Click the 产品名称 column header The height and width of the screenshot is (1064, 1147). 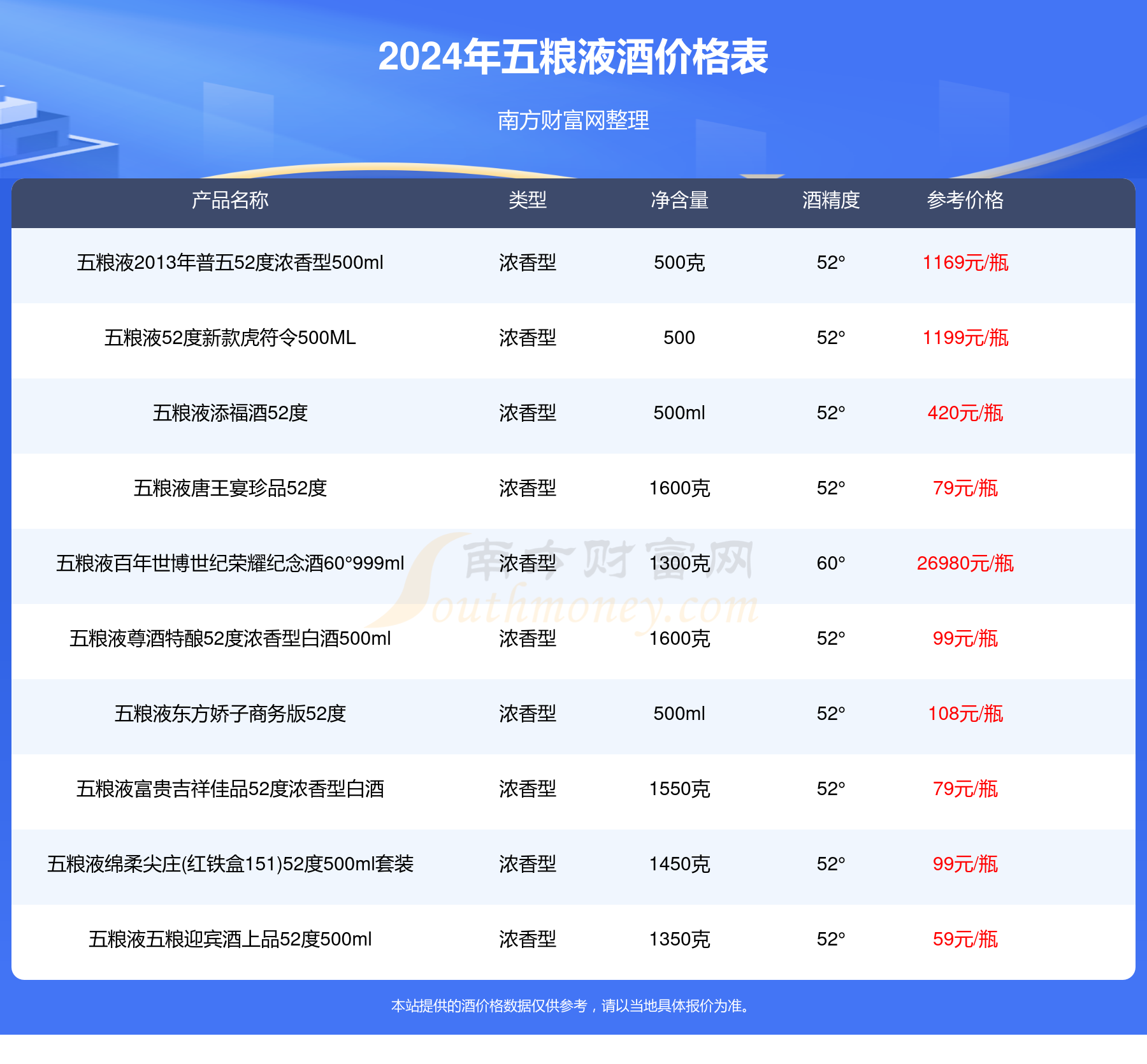(x=230, y=200)
